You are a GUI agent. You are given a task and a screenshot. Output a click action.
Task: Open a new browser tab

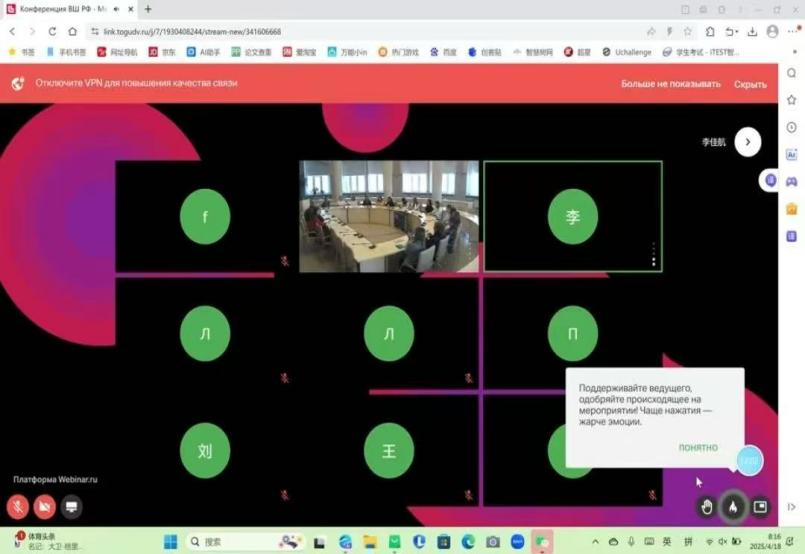[x=148, y=9]
